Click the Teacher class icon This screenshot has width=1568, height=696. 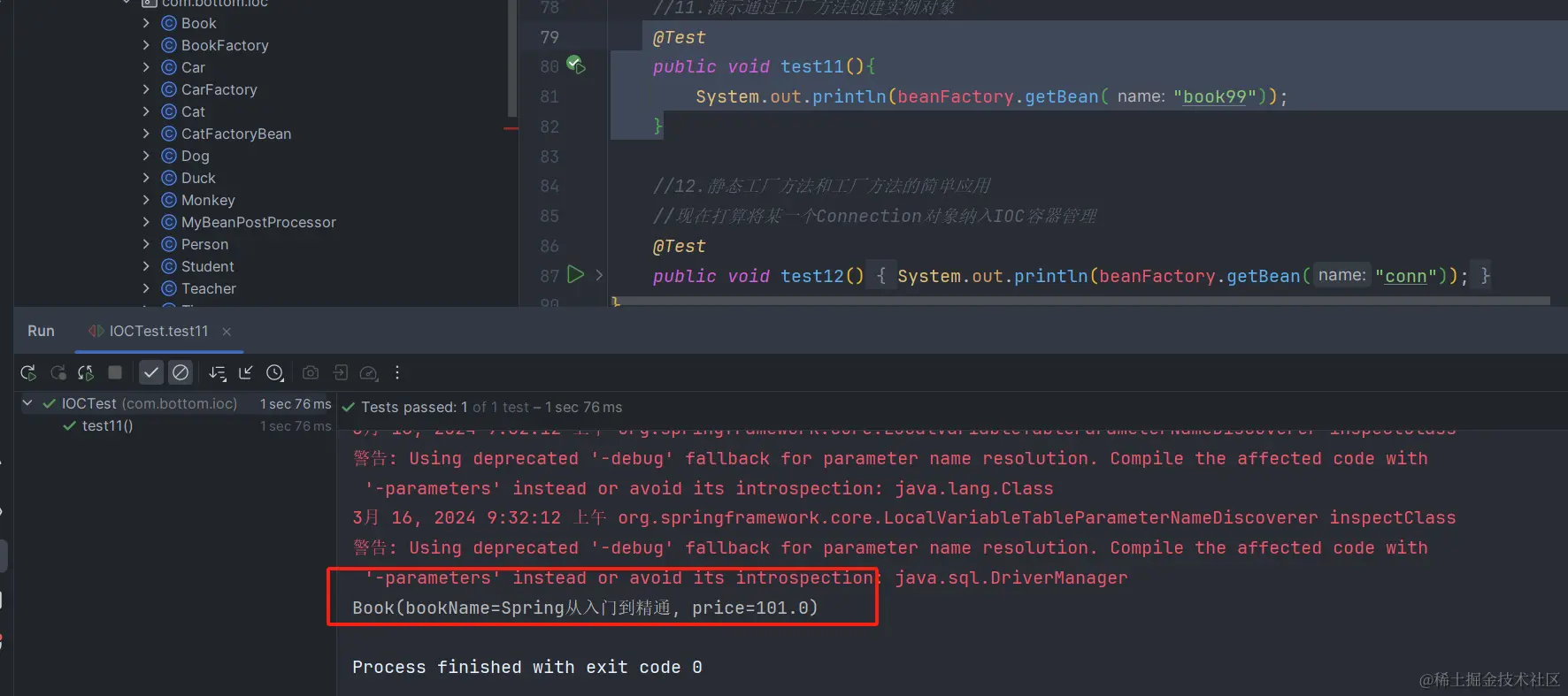pos(169,288)
